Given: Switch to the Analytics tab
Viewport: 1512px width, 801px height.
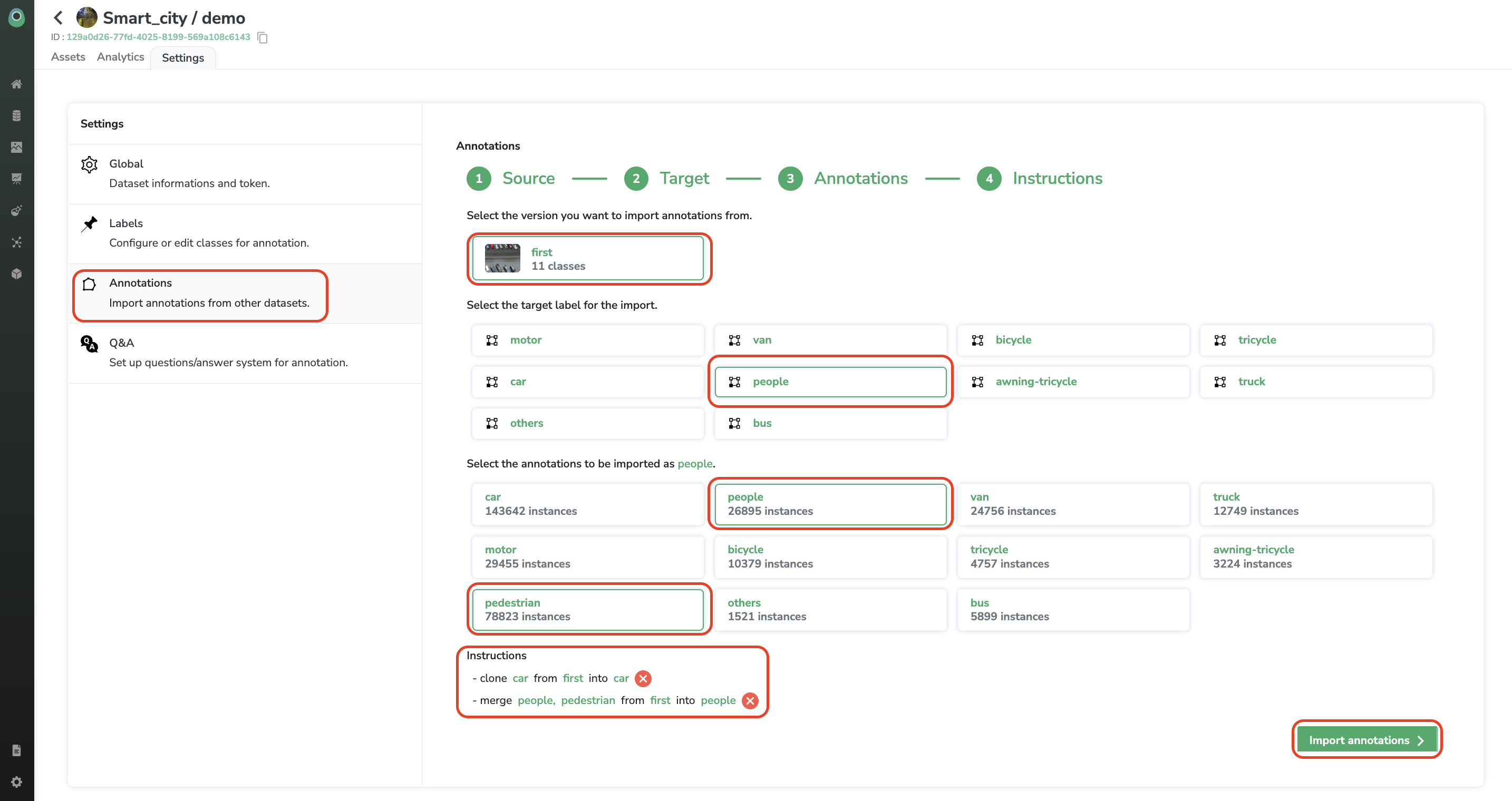Looking at the screenshot, I should tap(120, 57).
